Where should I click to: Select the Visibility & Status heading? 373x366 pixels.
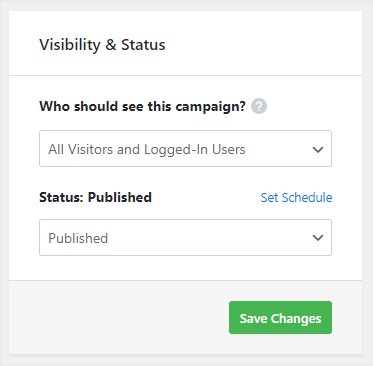[x=102, y=45]
